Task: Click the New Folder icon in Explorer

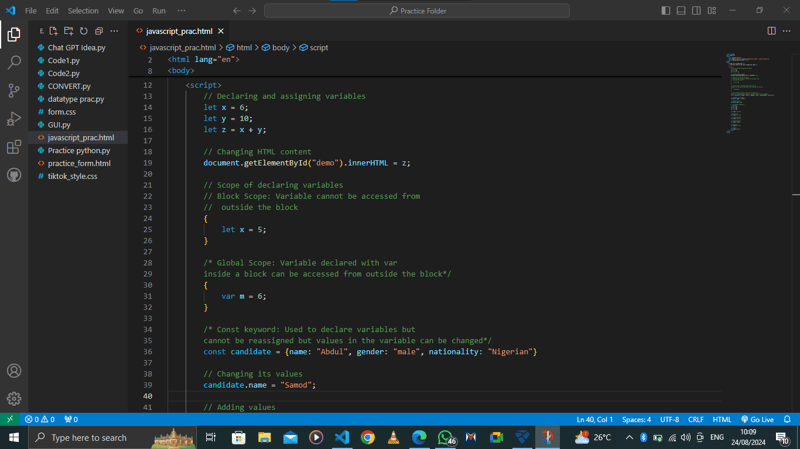Action: (68, 31)
